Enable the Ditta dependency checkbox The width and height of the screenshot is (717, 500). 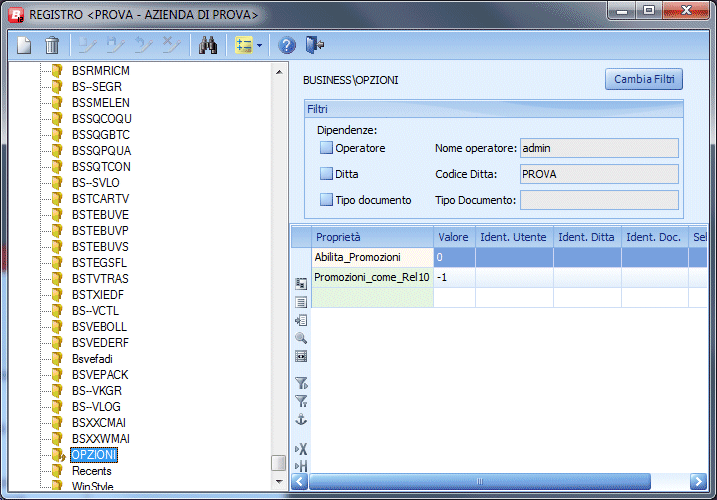click(326, 174)
